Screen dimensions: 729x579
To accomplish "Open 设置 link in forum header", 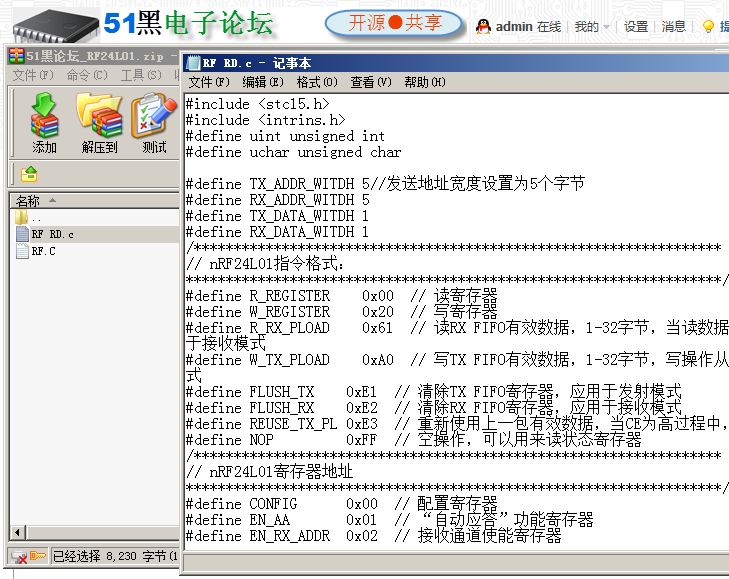I will point(636,27).
